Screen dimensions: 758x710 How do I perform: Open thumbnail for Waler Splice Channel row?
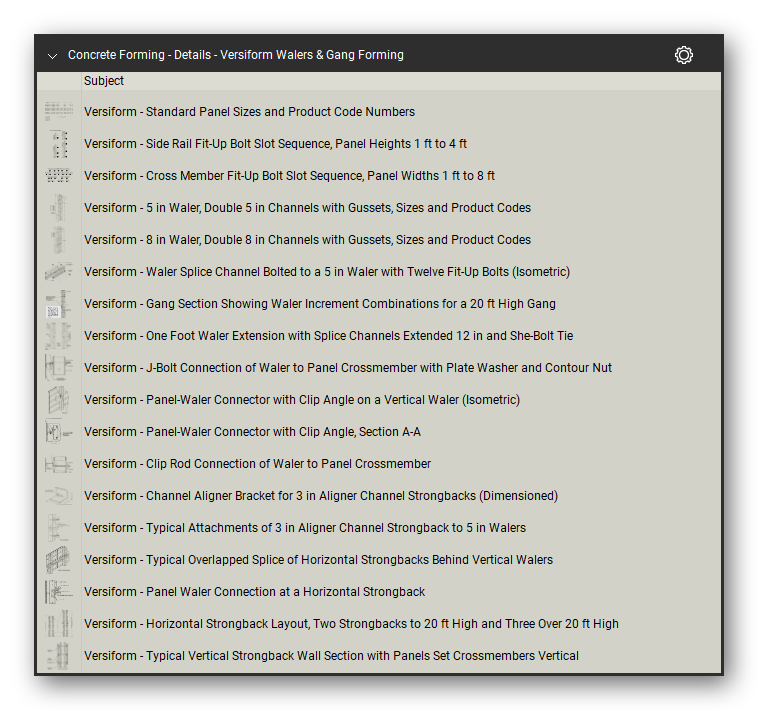[x=59, y=272]
